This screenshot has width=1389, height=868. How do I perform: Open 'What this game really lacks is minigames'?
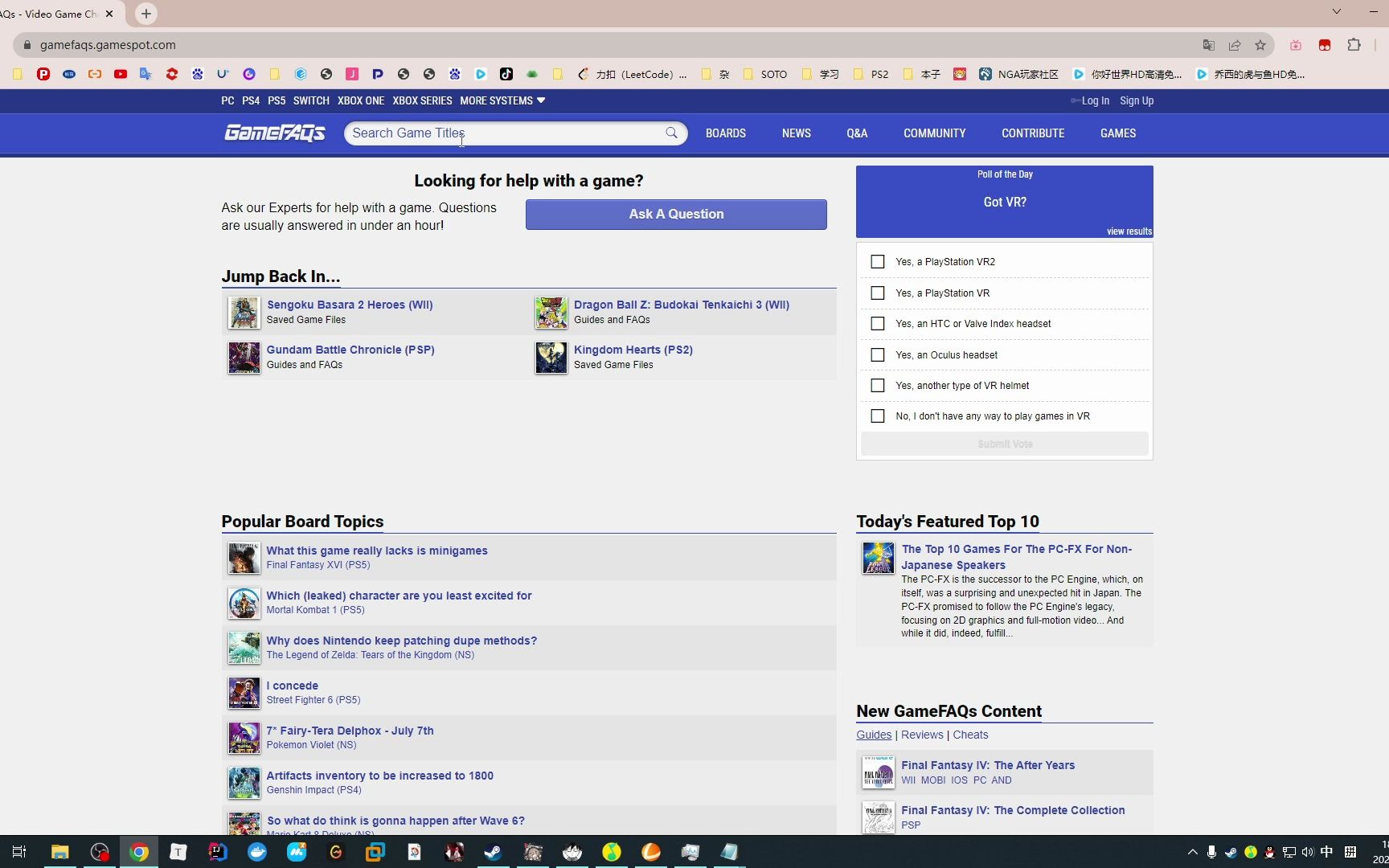click(x=377, y=551)
